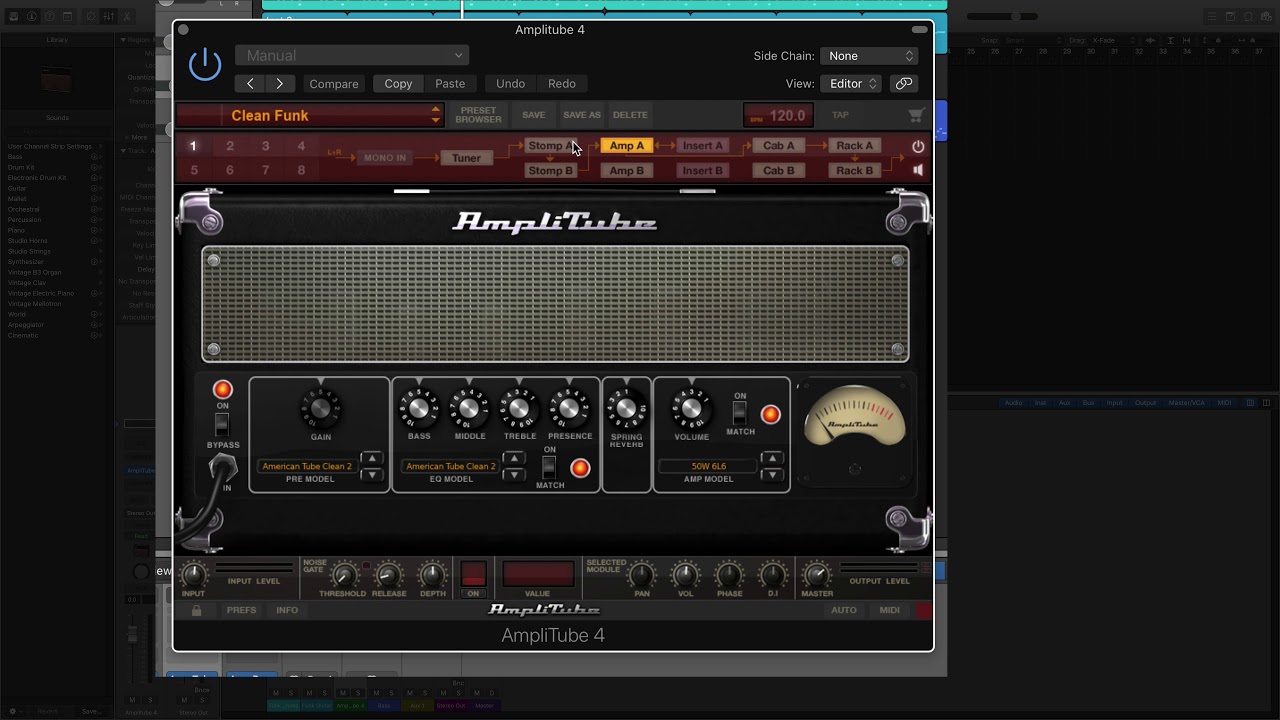Viewport: 1280px width, 720px height.
Task: Click the Bass knob
Action: click(x=419, y=408)
